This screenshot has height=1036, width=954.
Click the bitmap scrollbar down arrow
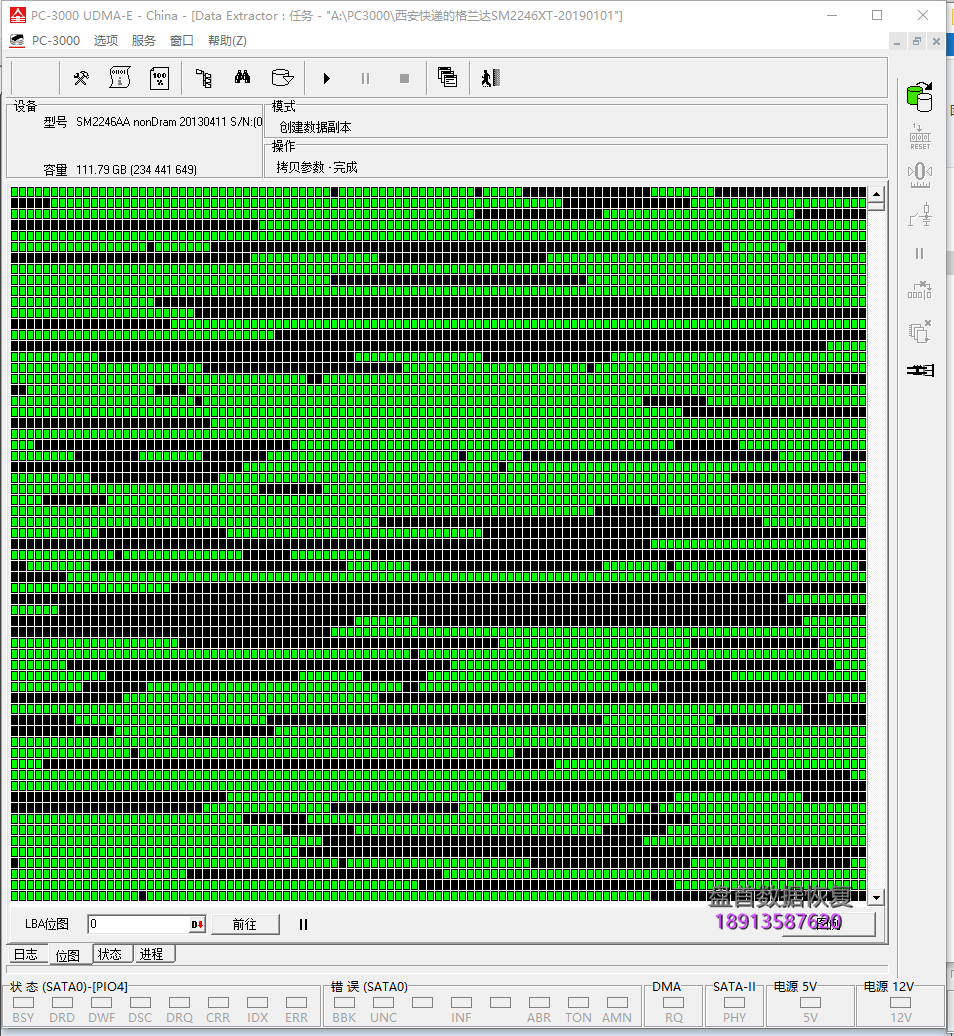[x=876, y=897]
